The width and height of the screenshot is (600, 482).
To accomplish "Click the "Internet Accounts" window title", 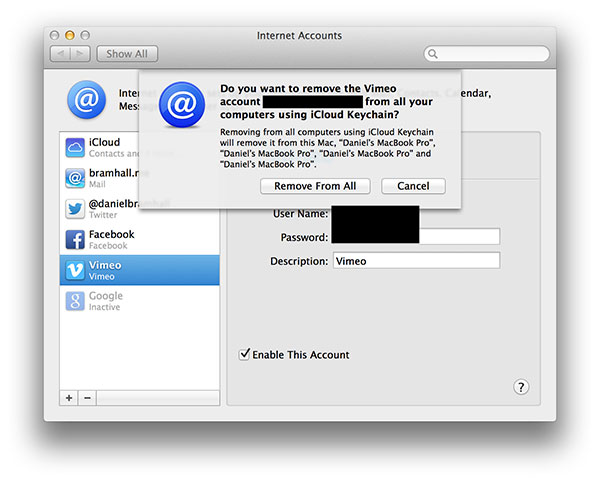I will coord(299,36).
